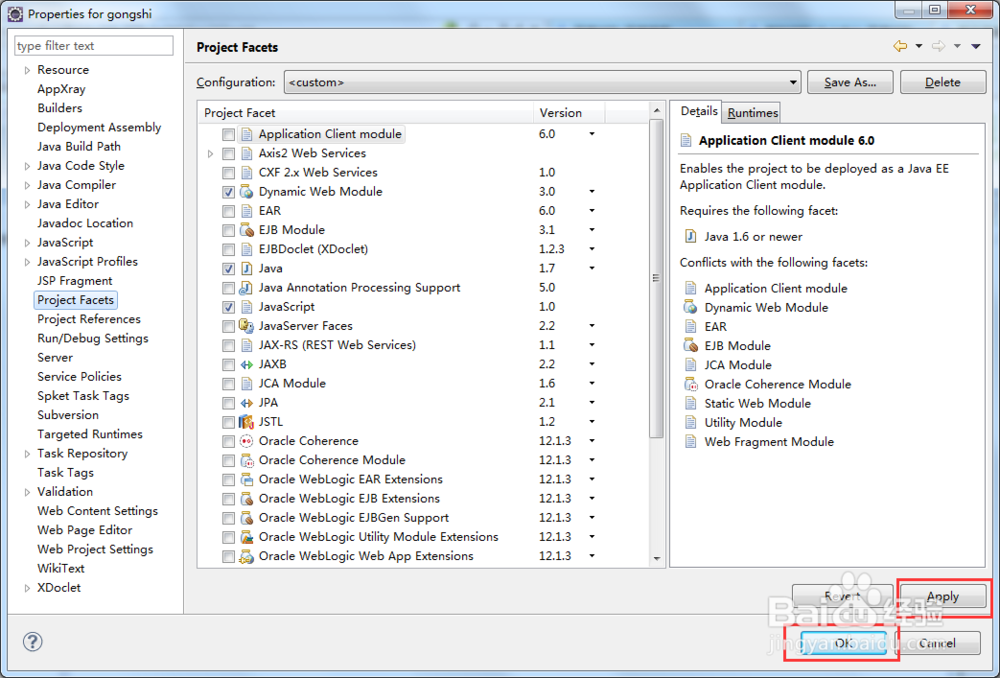
Task: Click the Project Facet column header
Action: click(x=366, y=113)
